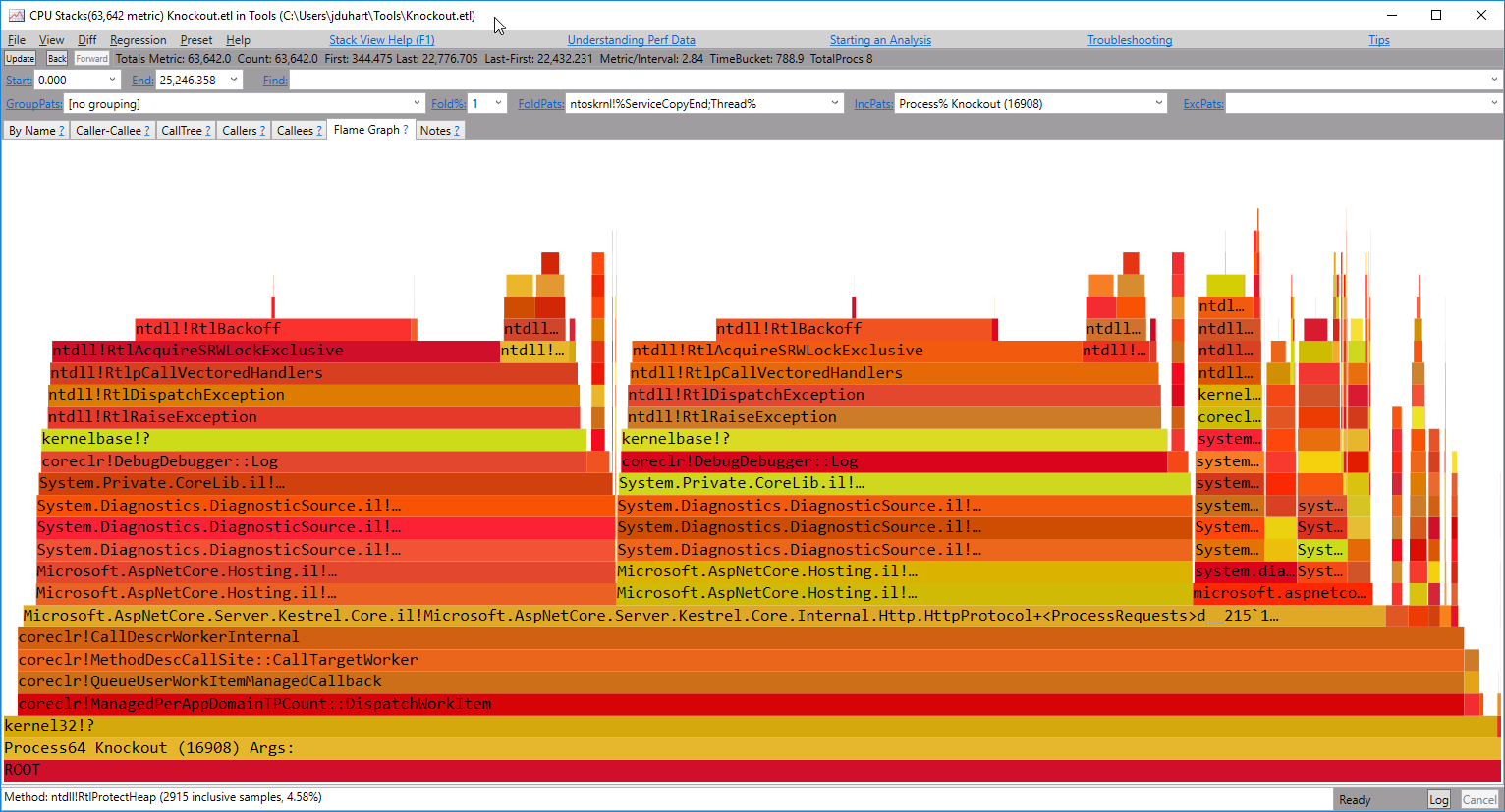Switch to the Notes tab
The width and height of the screenshot is (1505, 812).
coord(438,129)
